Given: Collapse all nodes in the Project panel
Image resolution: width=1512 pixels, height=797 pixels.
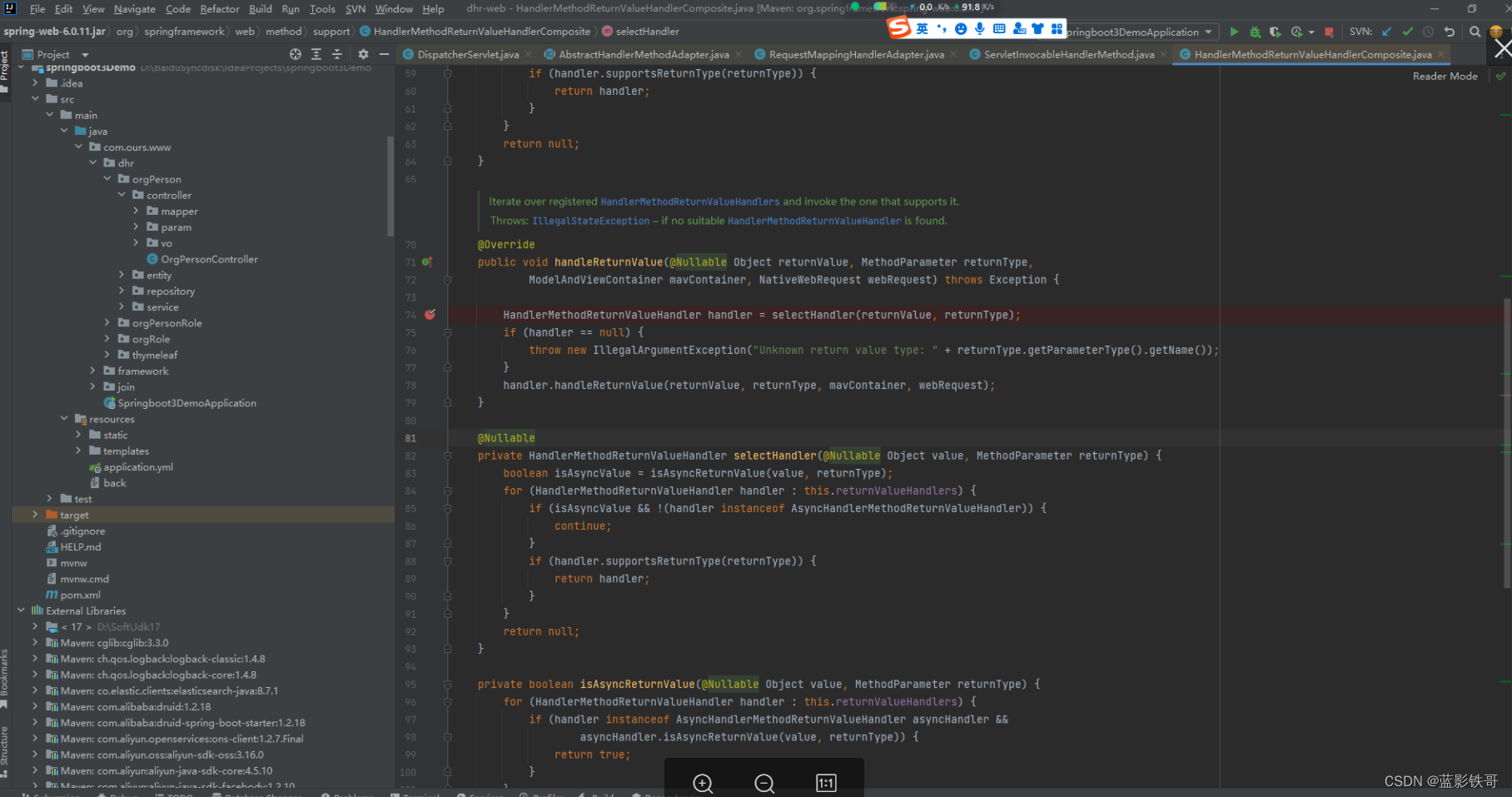Looking at the screenshot, I should (337, 54).
